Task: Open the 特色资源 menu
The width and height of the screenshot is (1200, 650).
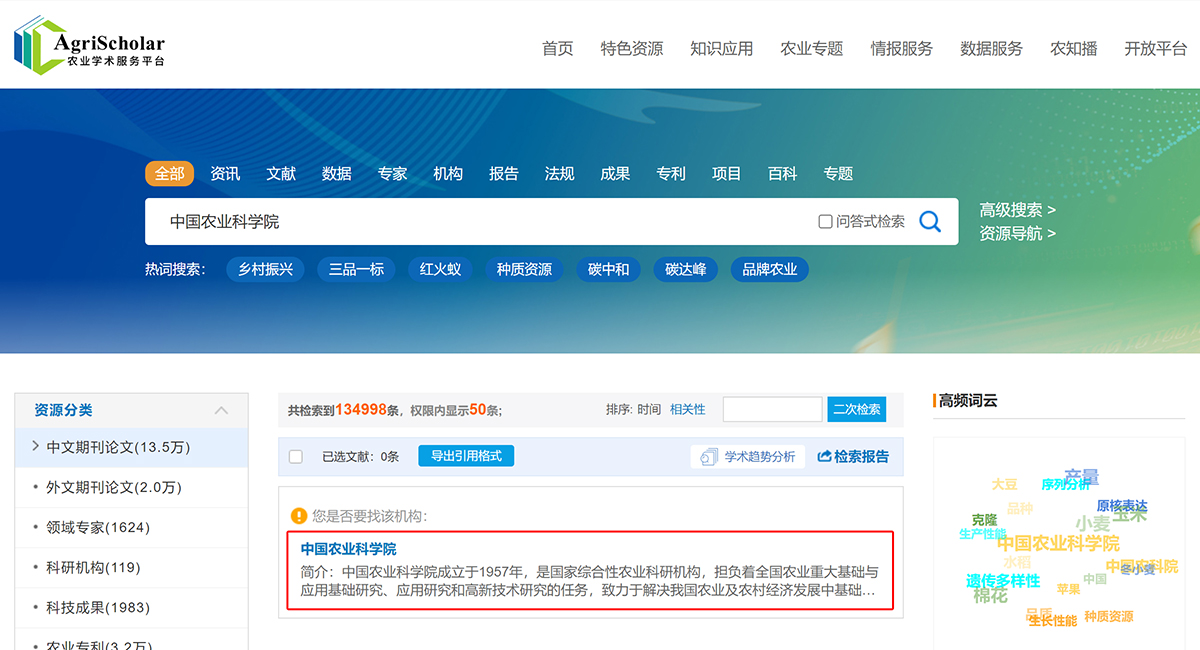Action: 631,48
